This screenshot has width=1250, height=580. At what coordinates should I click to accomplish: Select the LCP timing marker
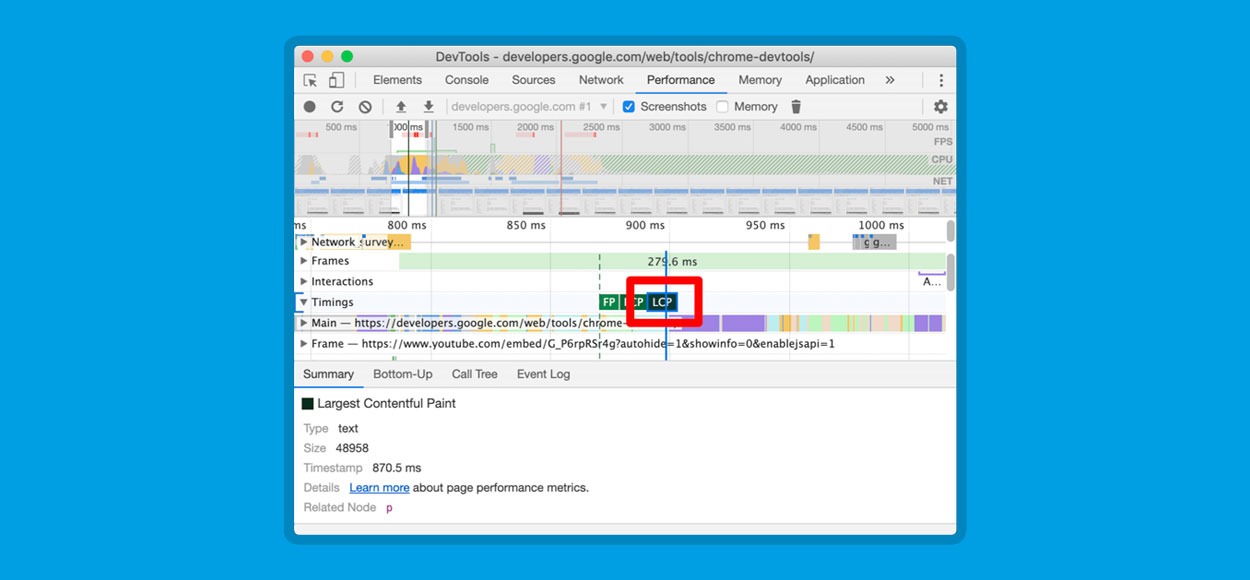tap(662, 302)
